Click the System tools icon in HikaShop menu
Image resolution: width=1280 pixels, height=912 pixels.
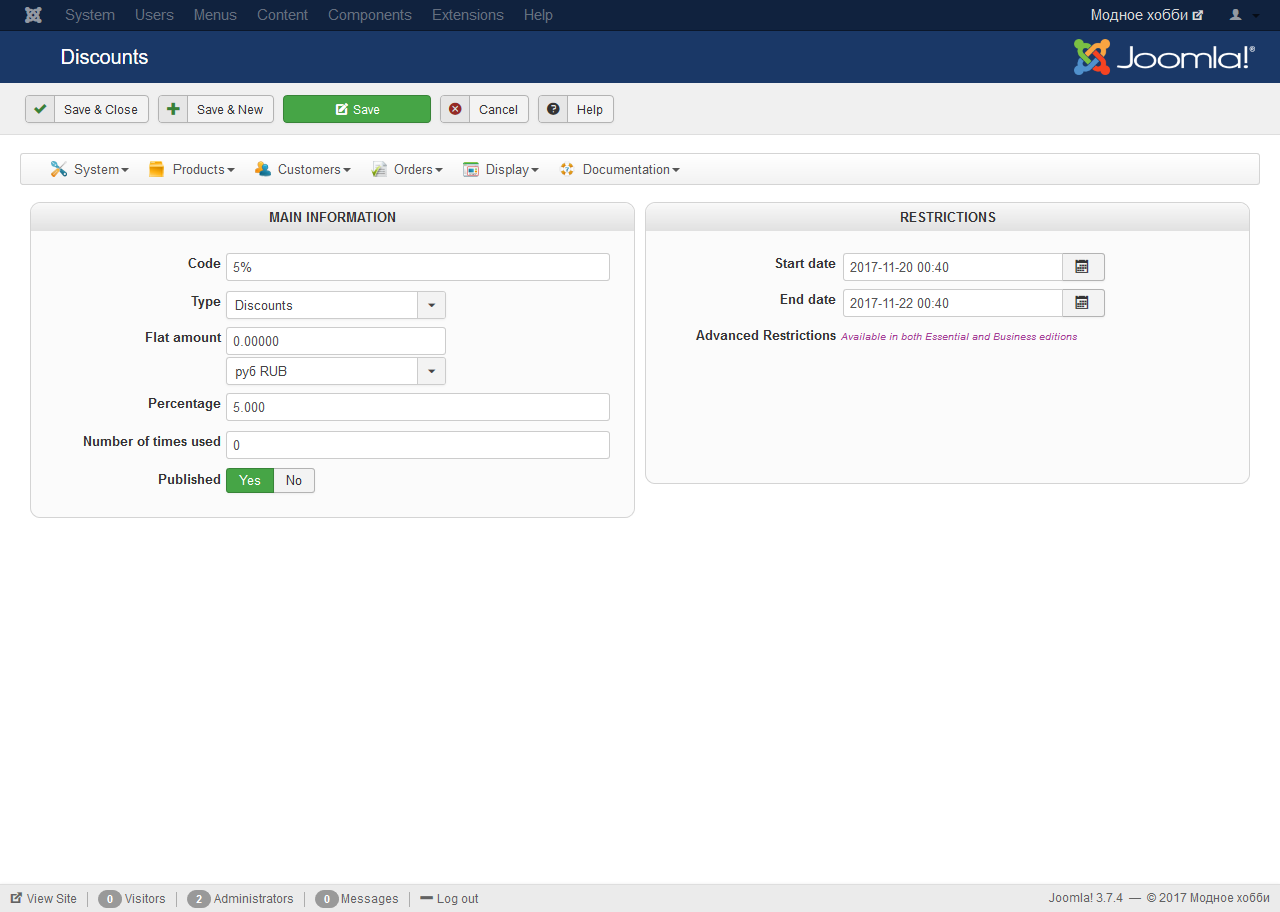59,169
